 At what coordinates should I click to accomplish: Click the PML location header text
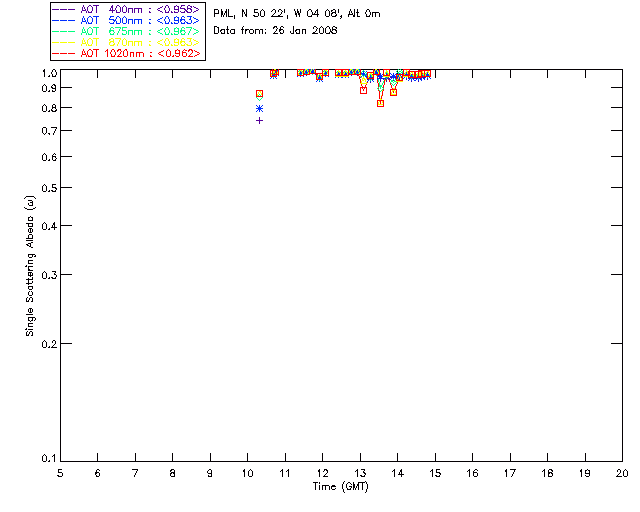click(x=297, y=14)
